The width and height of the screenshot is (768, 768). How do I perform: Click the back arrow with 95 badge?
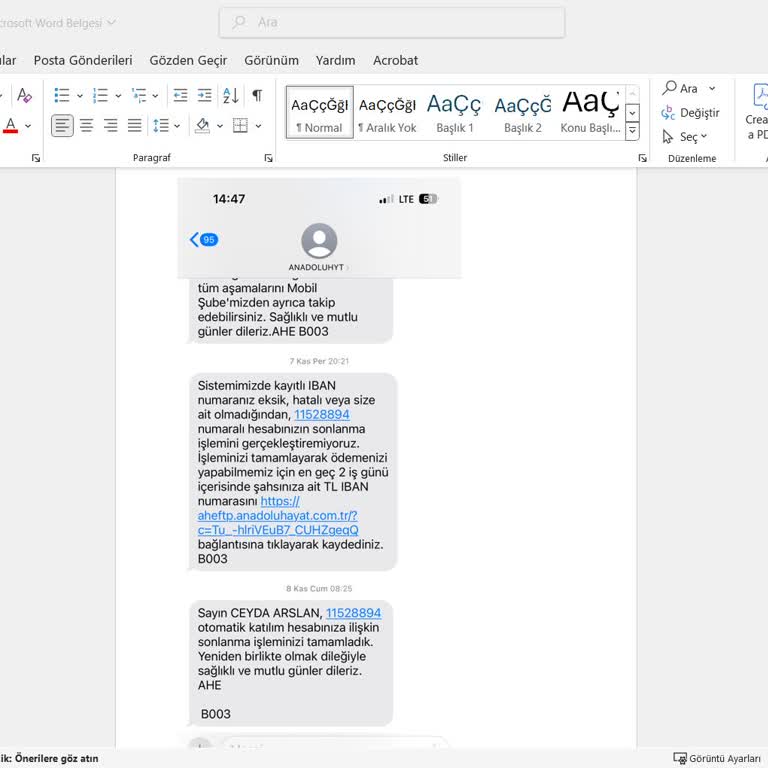(x=204, y=240)
